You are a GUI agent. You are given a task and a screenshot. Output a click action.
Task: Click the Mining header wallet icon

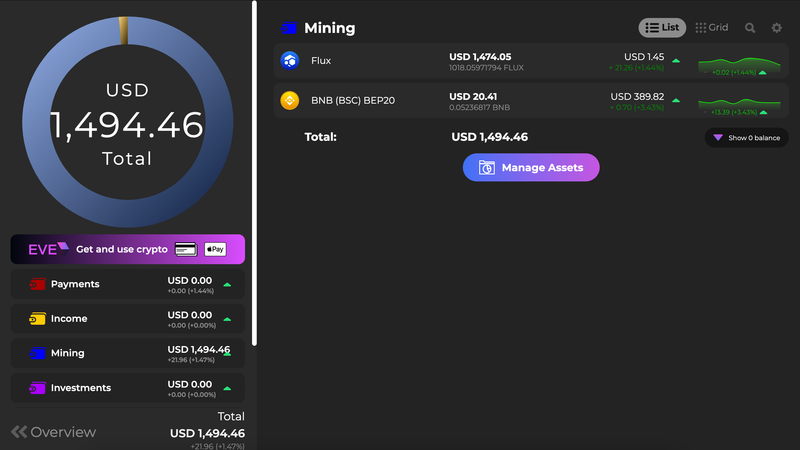pos(289,28)
